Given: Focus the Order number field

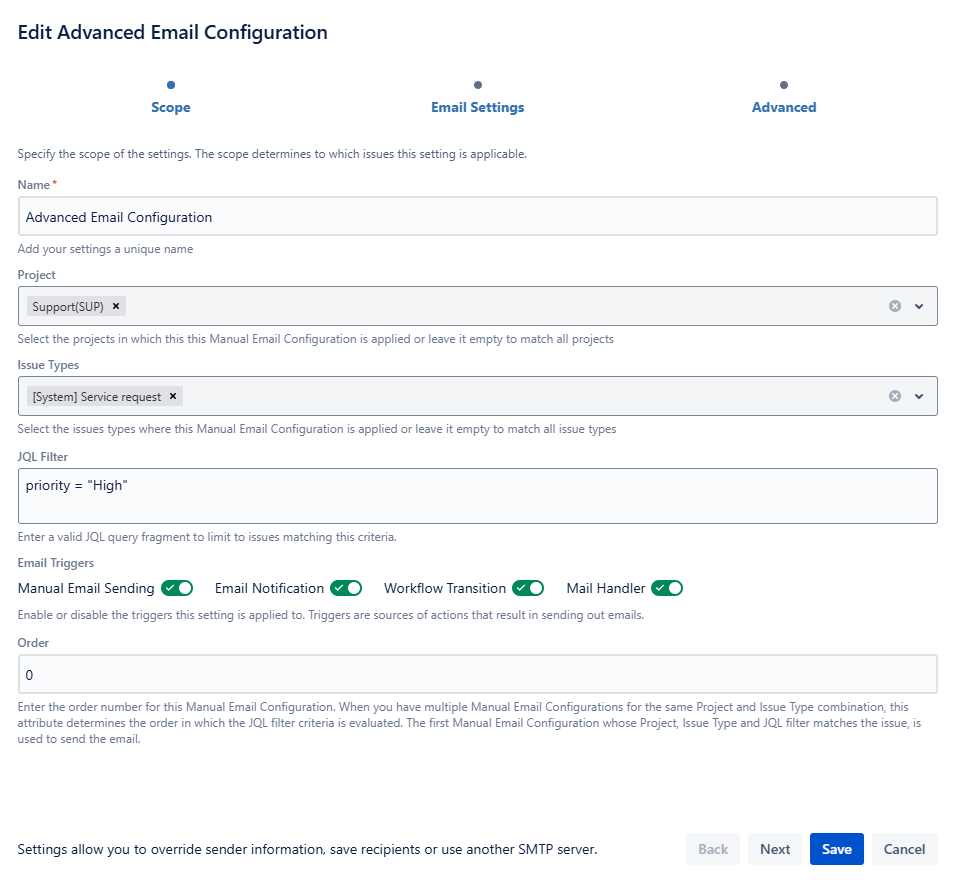Looking at the screenshot, I should point(478,675).
